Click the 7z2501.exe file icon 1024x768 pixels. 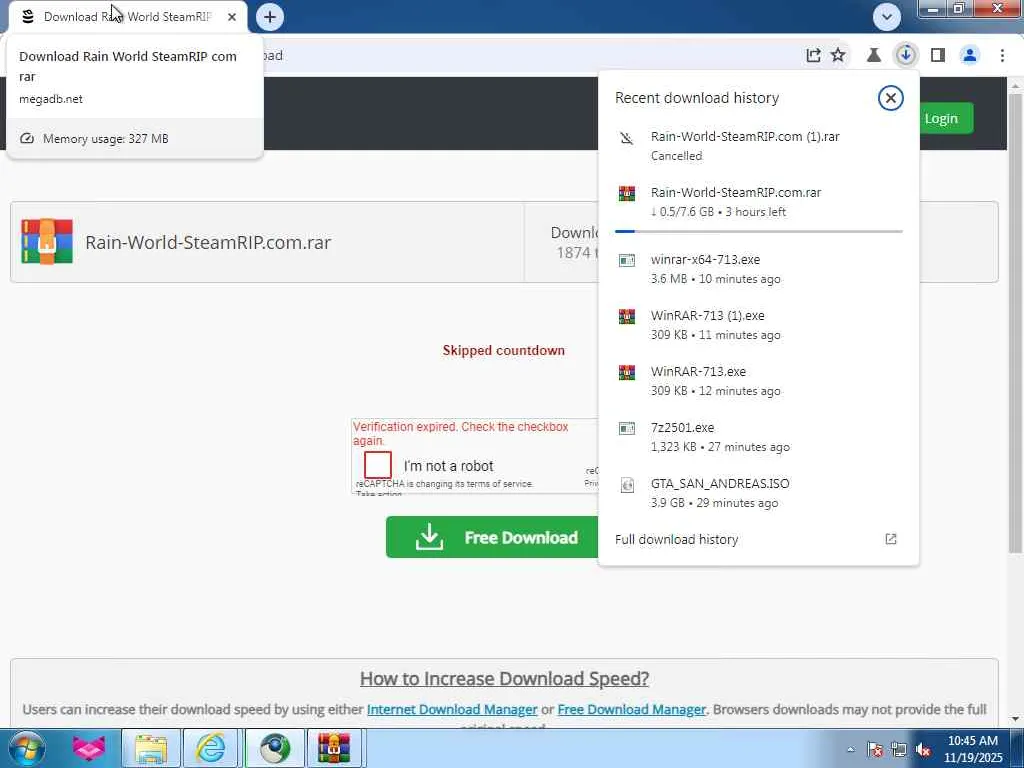(626, 428)
